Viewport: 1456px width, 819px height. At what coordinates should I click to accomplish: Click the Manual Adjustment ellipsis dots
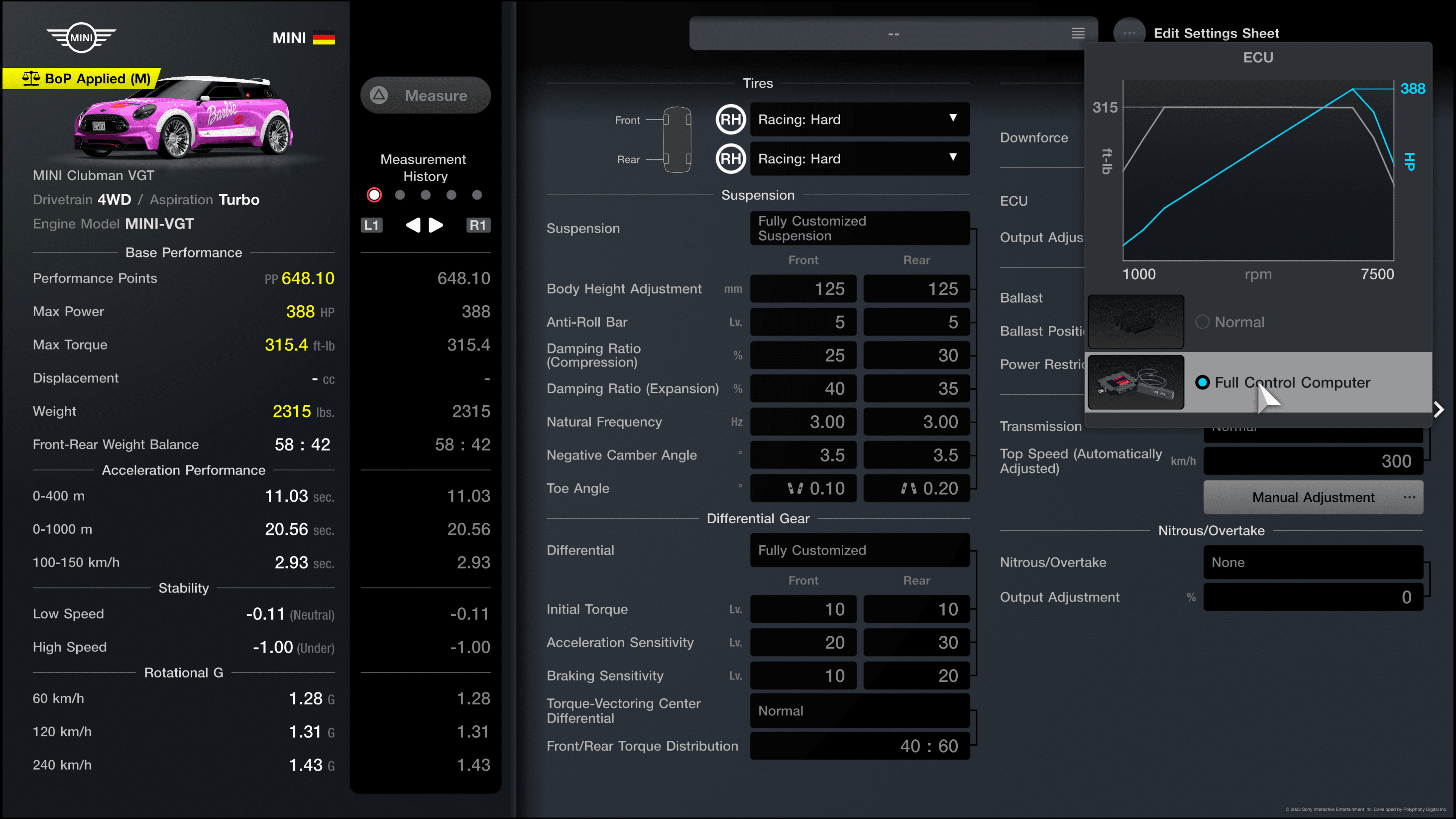(x=1409, y=497)
